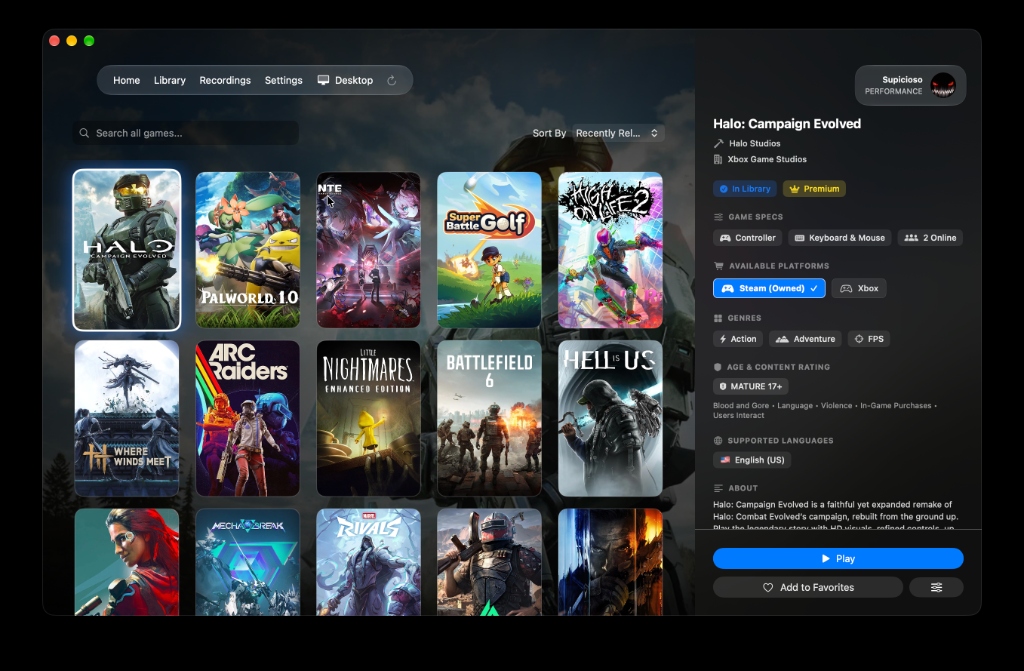Select the Adventure genre tag

[805, 339]
